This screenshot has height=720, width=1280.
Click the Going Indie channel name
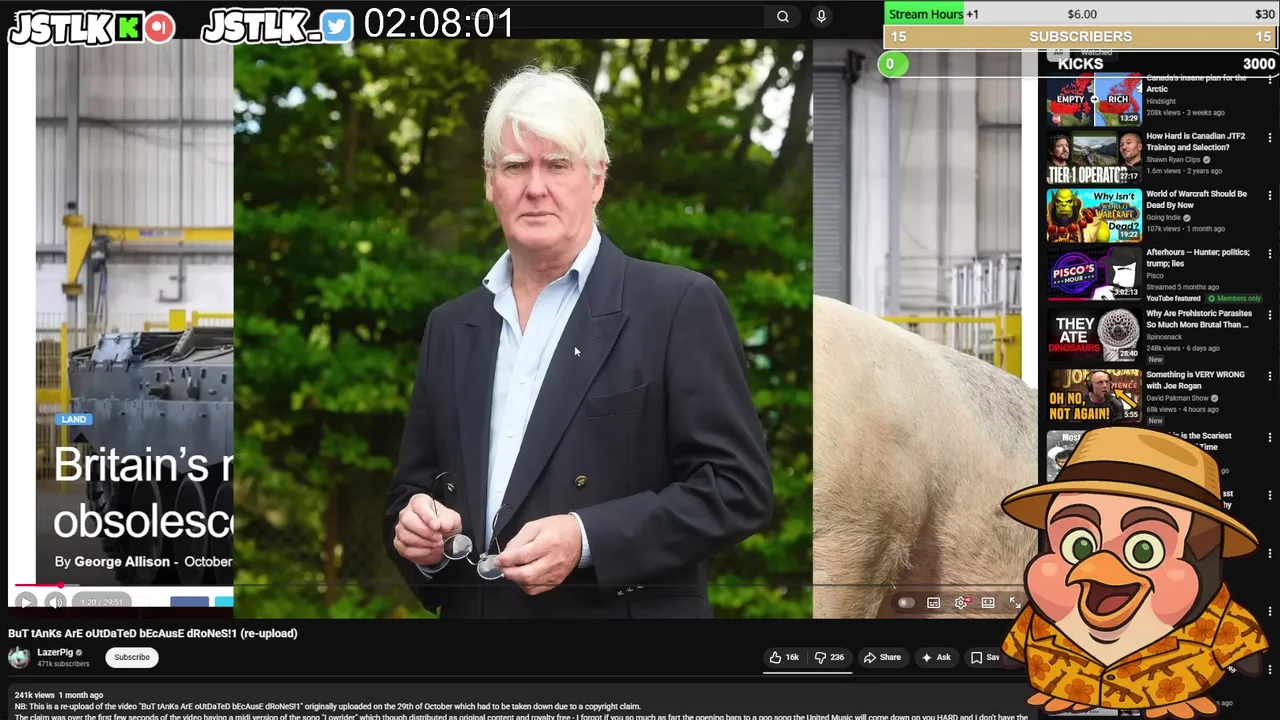click(x=1164, y=218)
